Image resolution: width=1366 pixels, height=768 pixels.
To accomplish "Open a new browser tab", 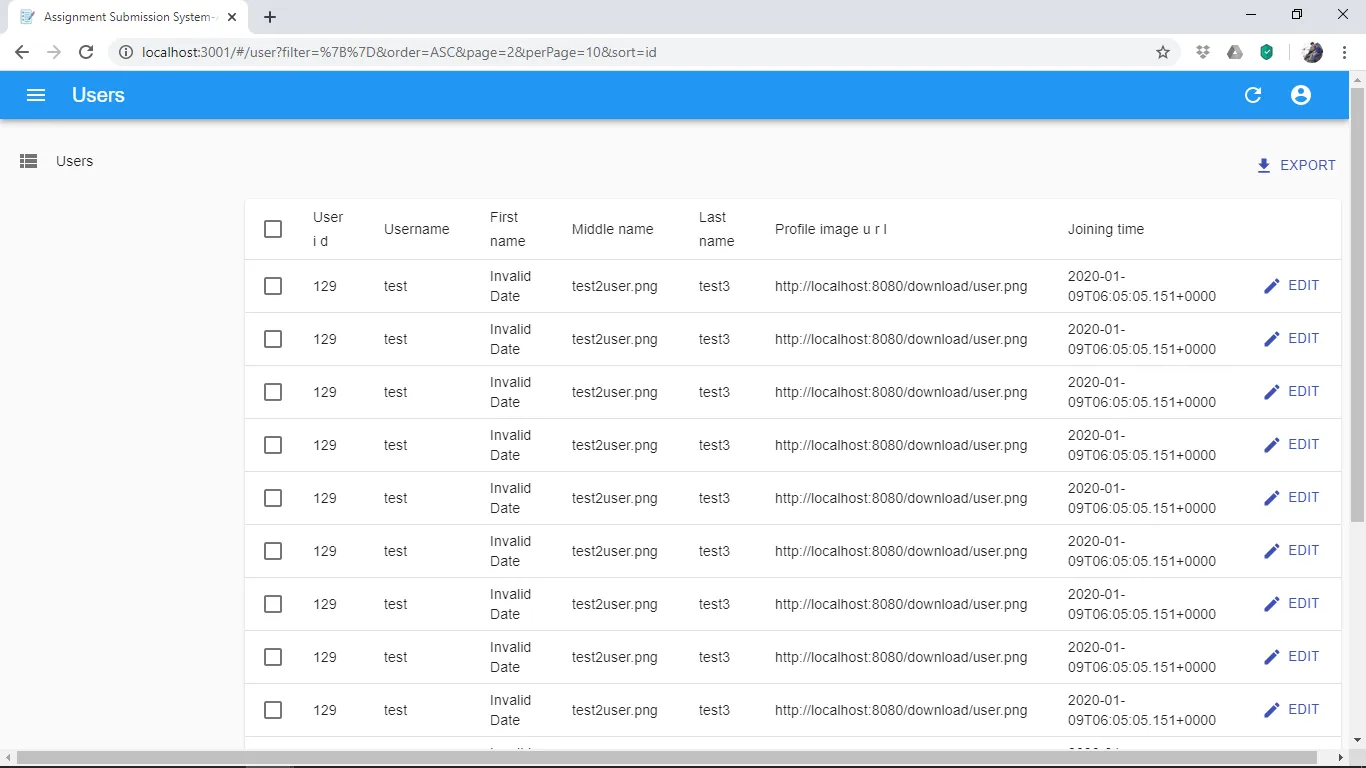I will (x=270, y=17).
